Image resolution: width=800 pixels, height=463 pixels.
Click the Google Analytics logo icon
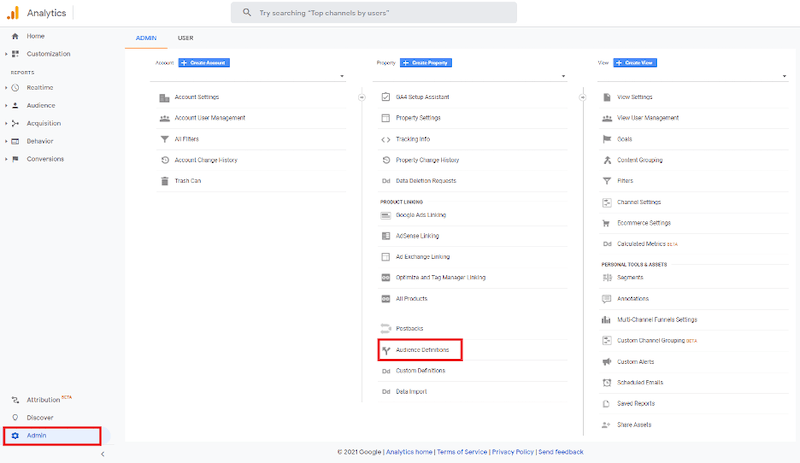pos(13,13)
